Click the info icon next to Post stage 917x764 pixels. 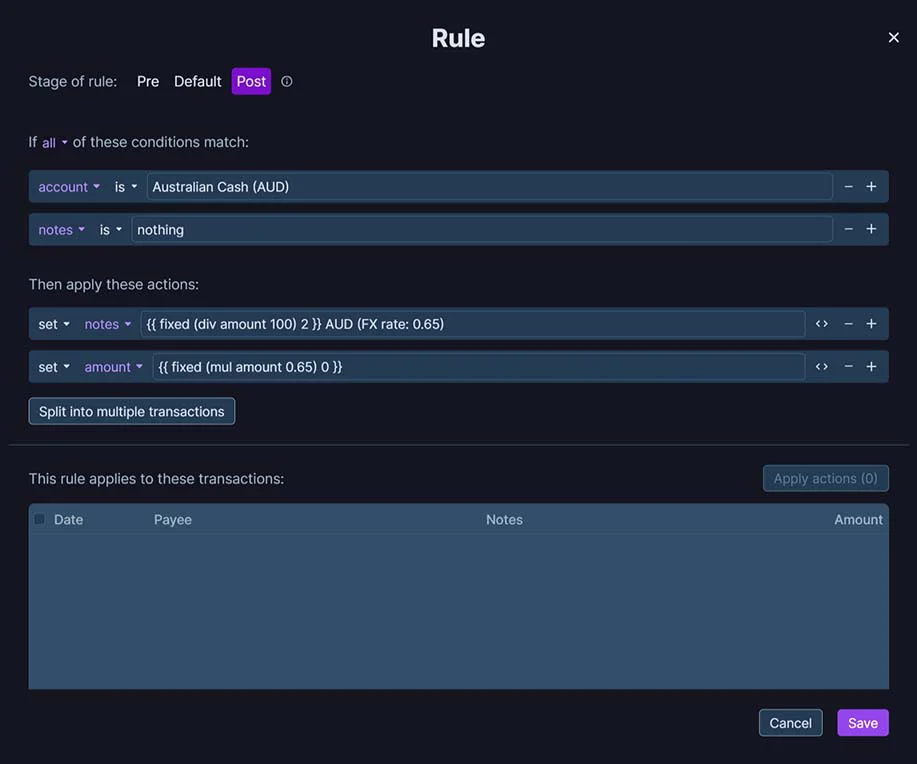click(x=287, y=82)
